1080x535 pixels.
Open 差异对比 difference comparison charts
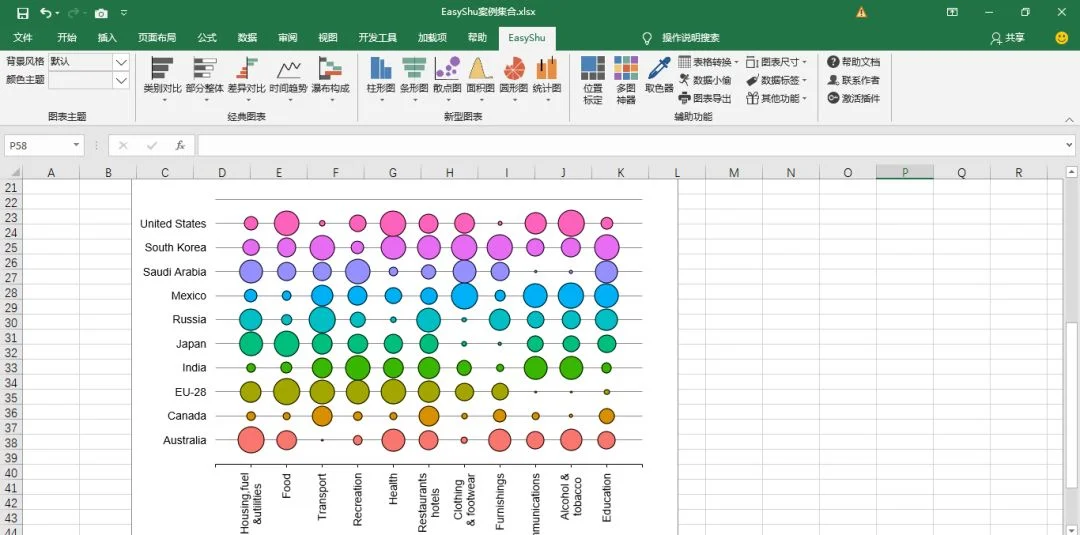coord(247,80)
